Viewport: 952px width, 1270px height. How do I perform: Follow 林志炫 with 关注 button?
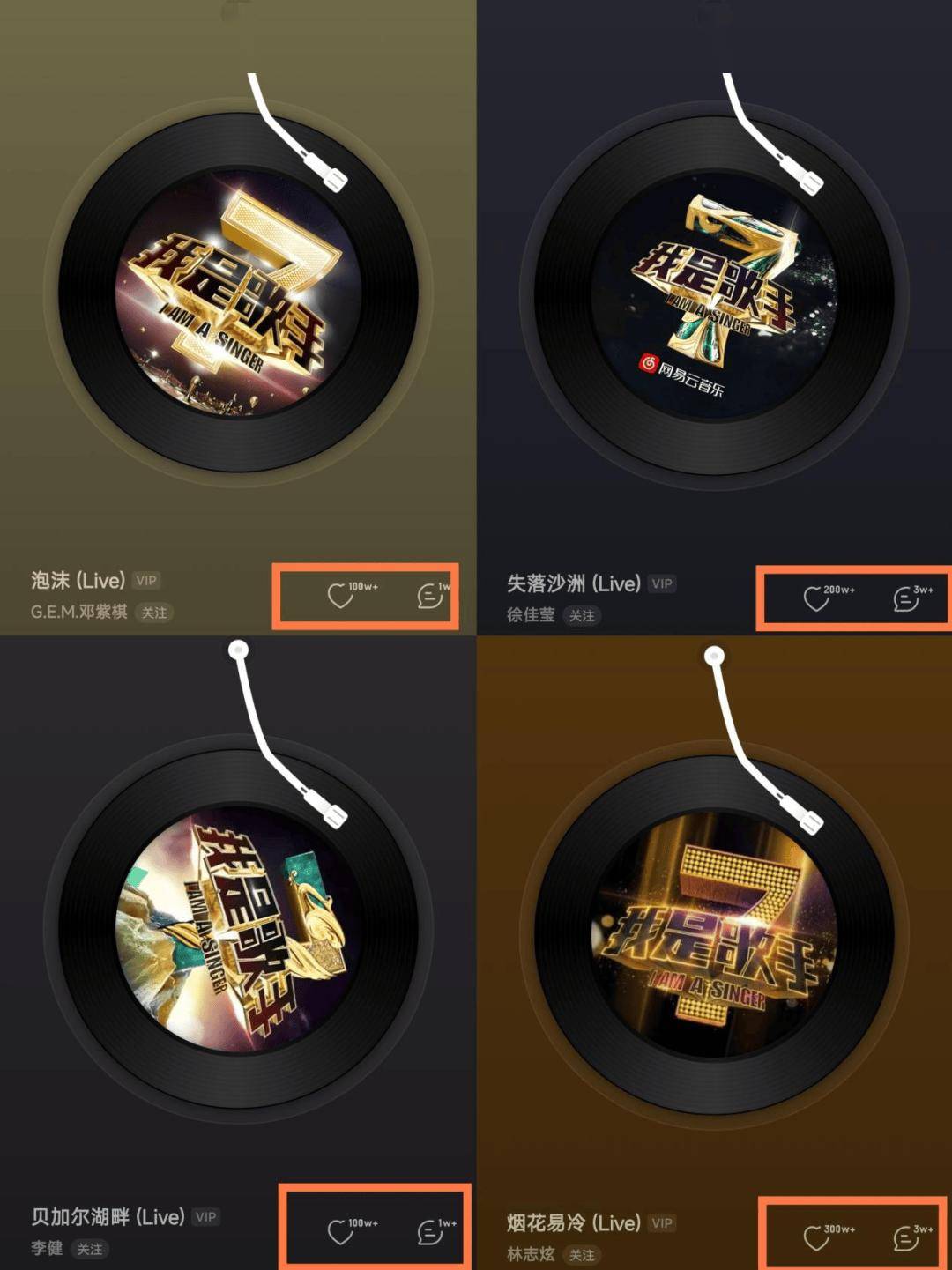(x=582, y=1255)
